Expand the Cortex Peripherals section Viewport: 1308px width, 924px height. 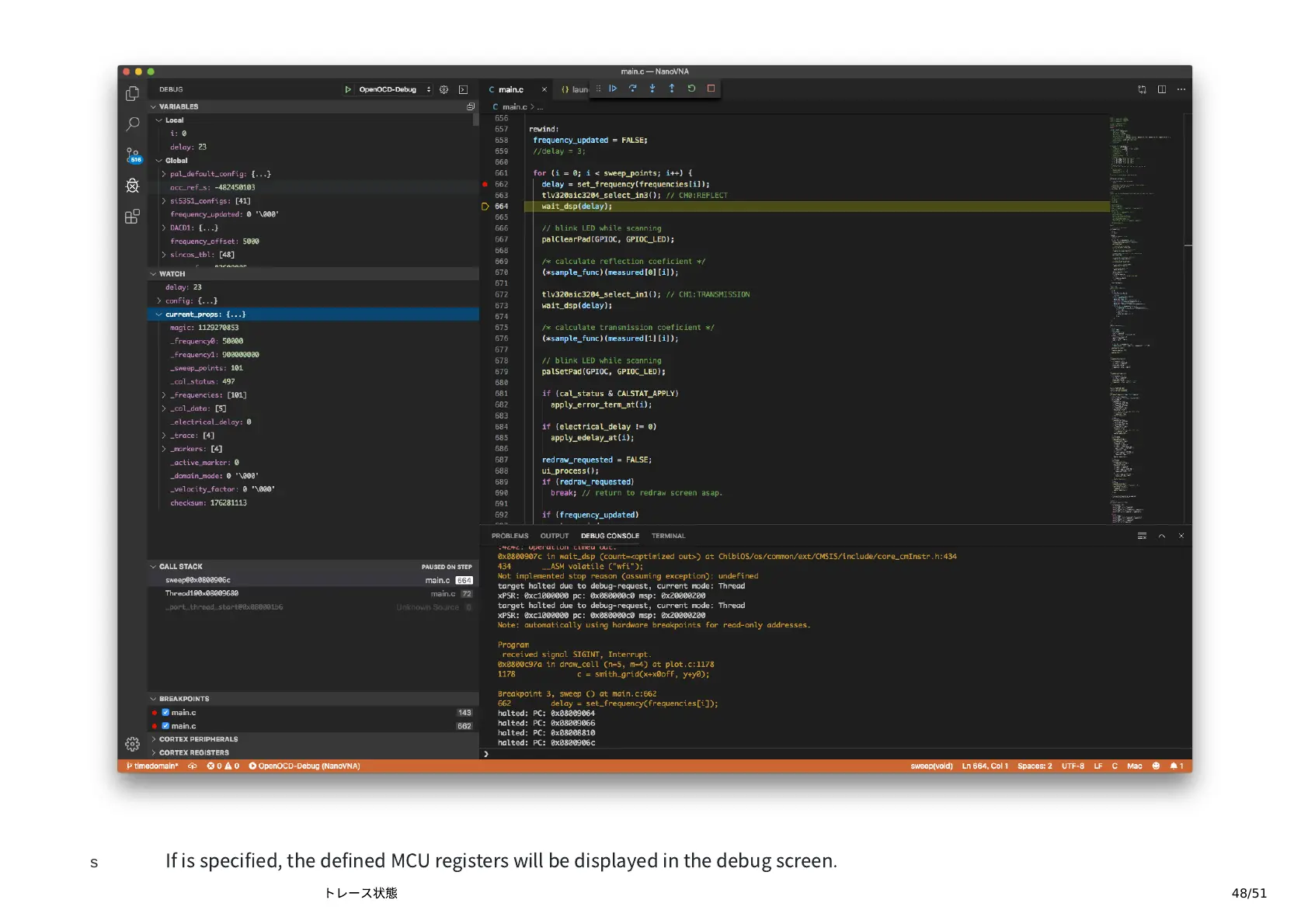(198, 739)
